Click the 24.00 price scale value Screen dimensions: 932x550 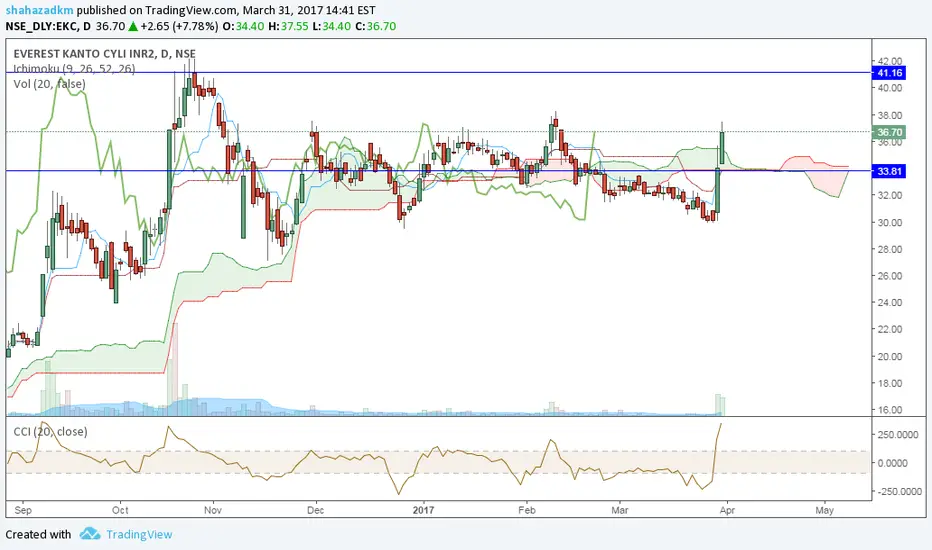890,302
